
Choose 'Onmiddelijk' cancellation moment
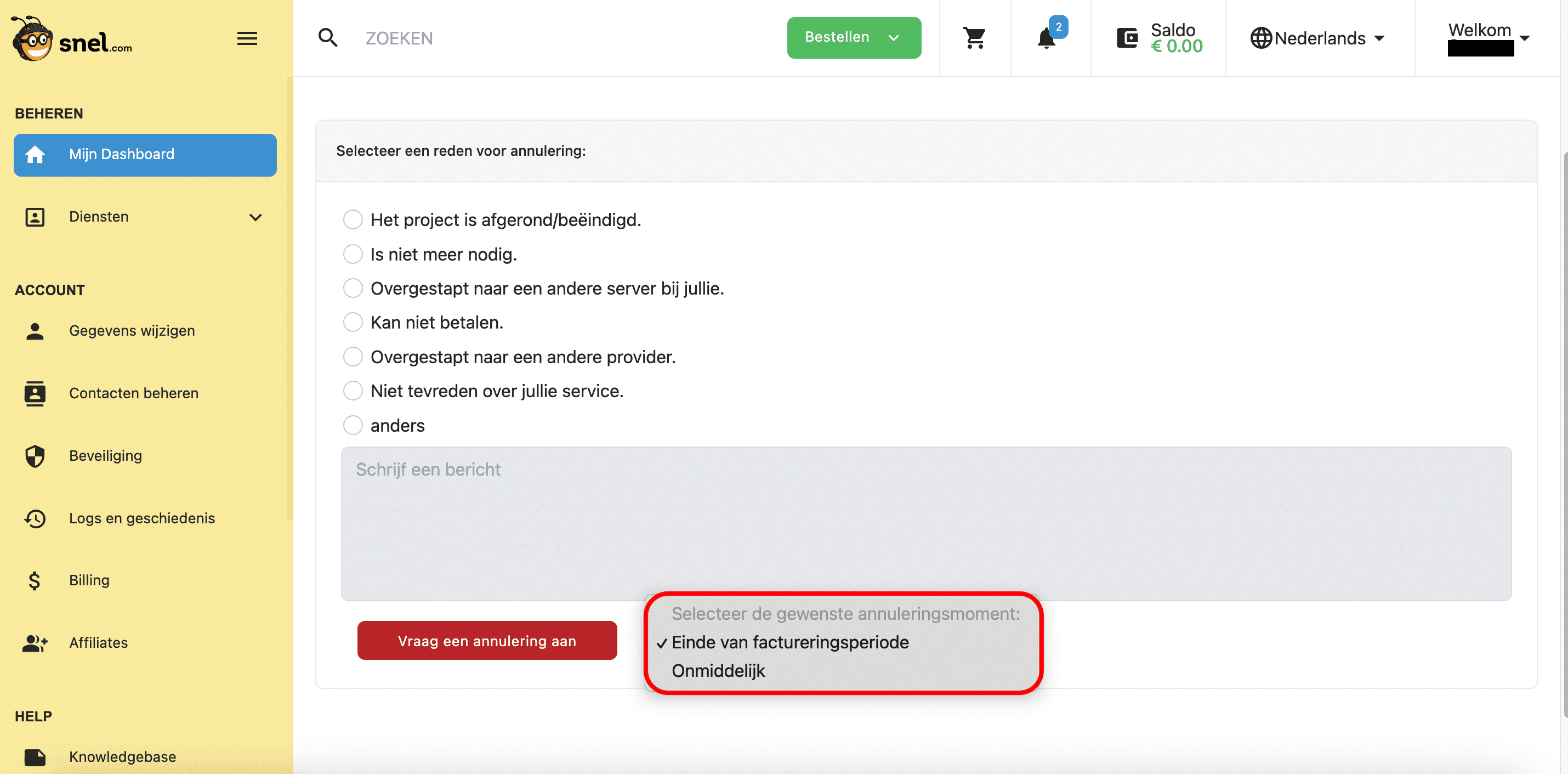pos(718,671)
